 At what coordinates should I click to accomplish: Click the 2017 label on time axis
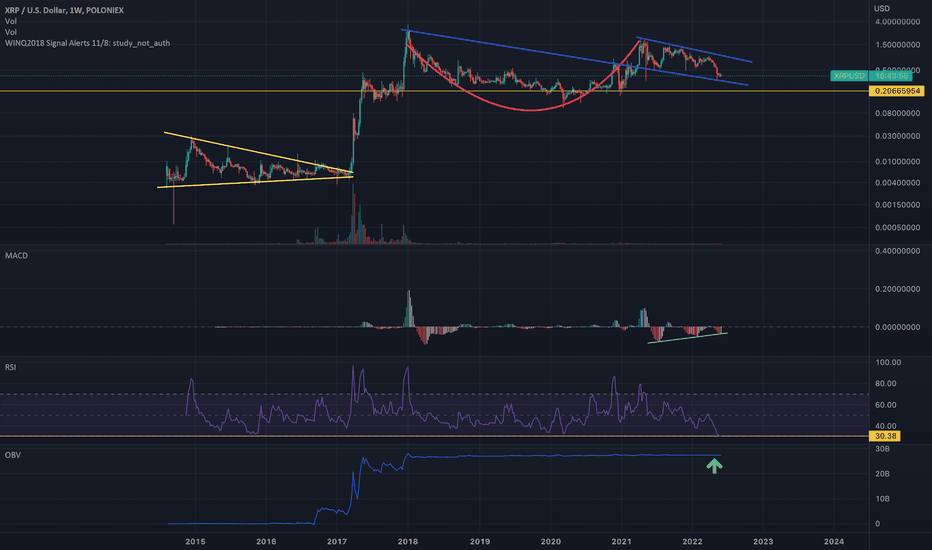(x=337, y=541)
